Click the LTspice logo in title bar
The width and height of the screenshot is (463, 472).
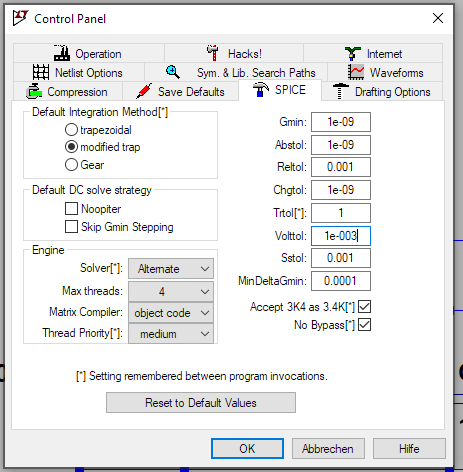(x=20, y=18)
